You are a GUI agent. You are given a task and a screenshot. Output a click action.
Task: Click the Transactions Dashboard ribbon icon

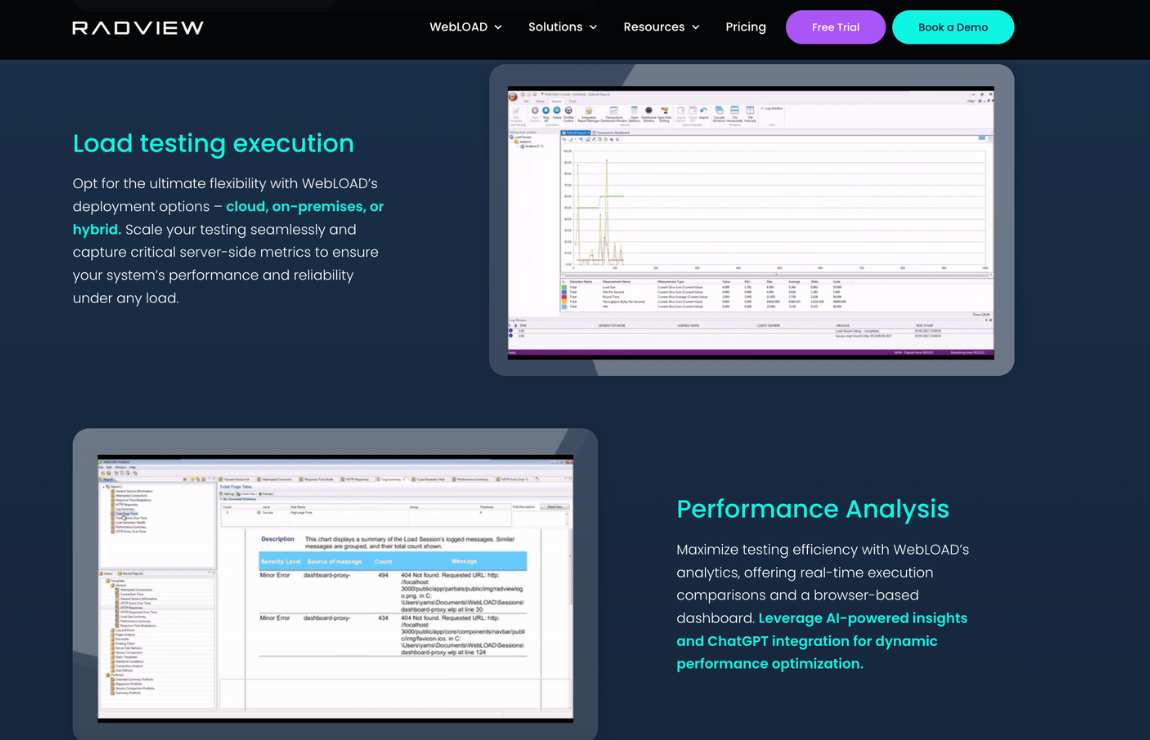click(x=615, y=111)
